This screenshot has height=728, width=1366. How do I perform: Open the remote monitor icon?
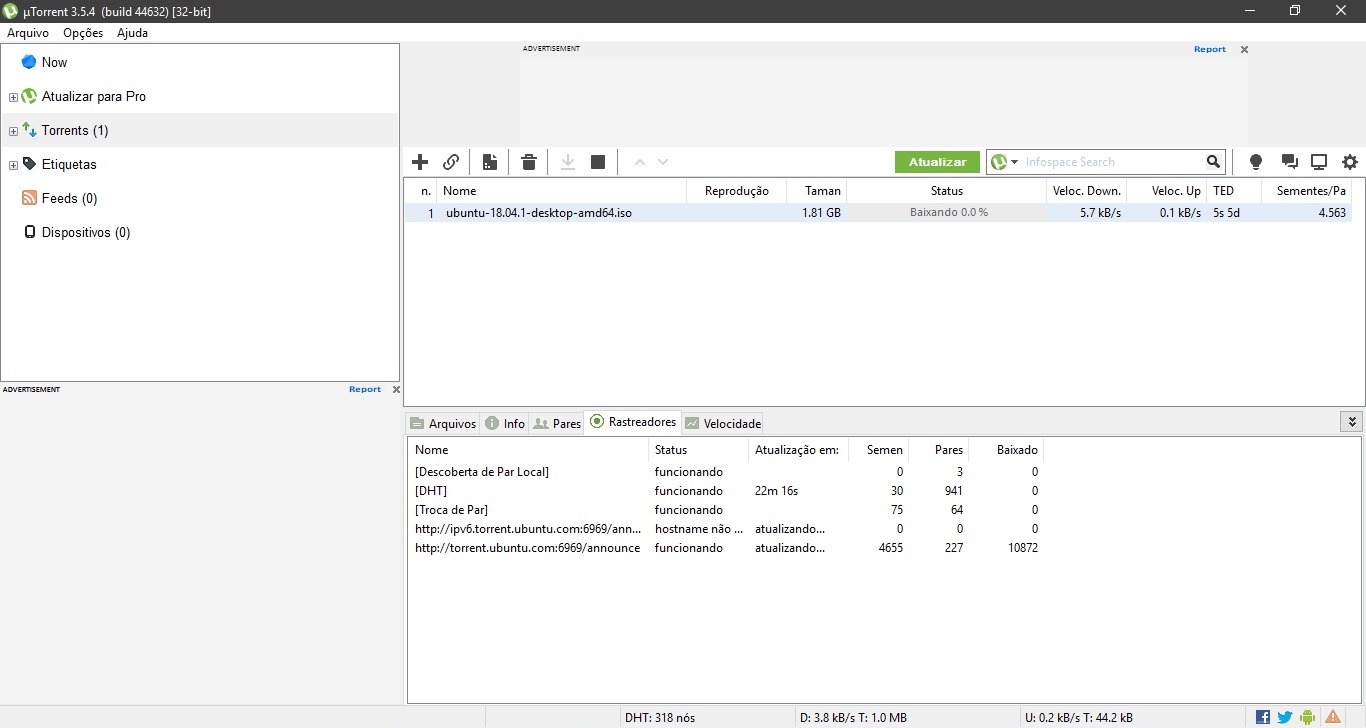coord(1319,162)
